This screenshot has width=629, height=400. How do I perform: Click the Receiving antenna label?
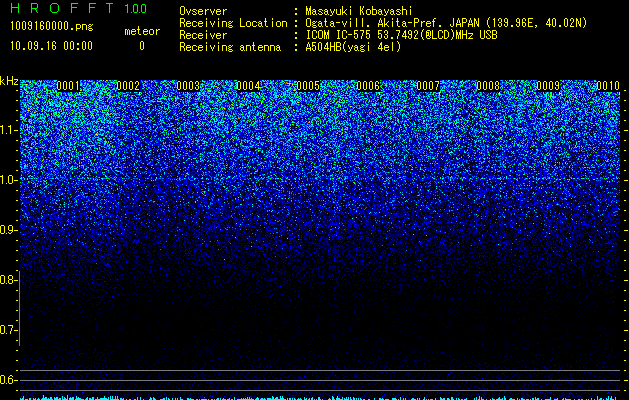(230, 47)
